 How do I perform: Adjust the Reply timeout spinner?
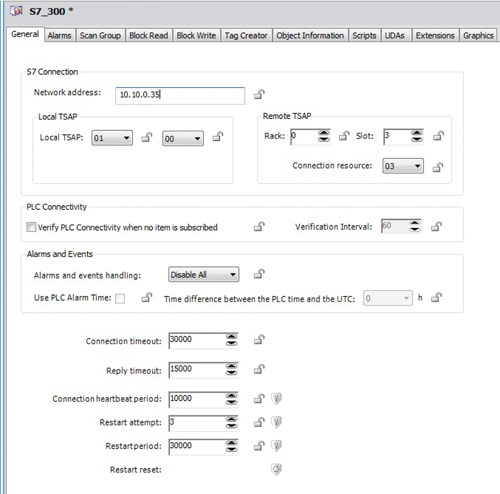click(232, 369)
